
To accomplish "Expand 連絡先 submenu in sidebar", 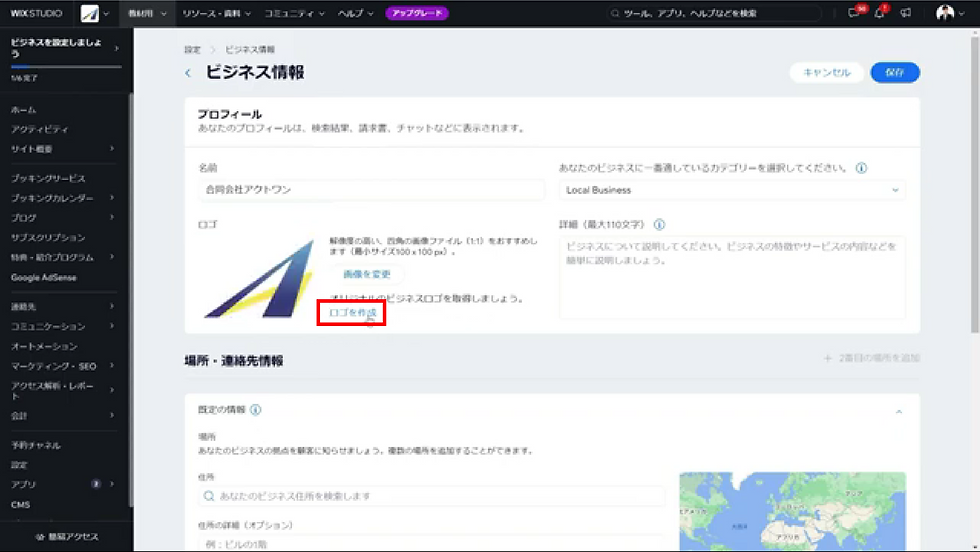I will [x=112, y=306].
